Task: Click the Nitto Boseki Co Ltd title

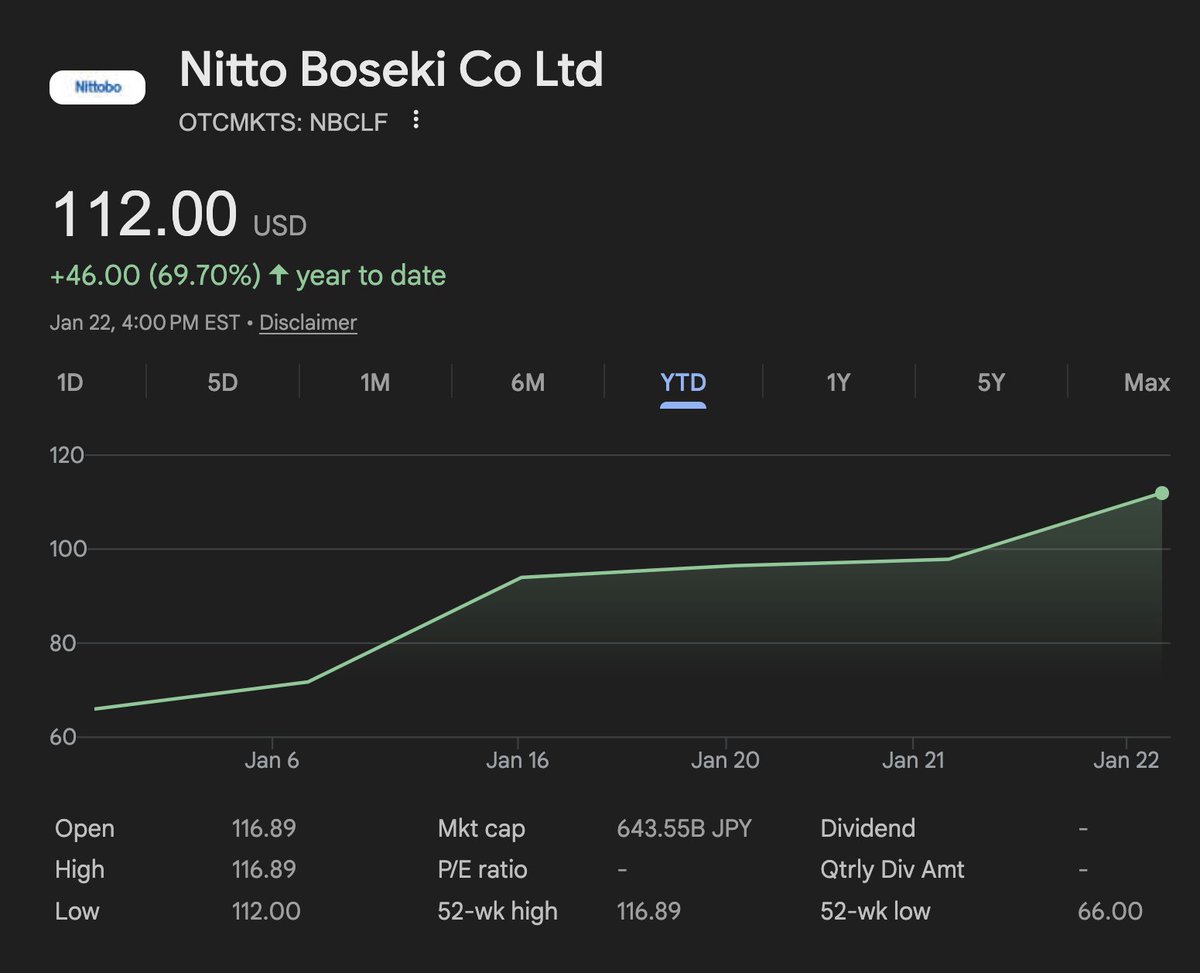Action: (x=391, y=71)
